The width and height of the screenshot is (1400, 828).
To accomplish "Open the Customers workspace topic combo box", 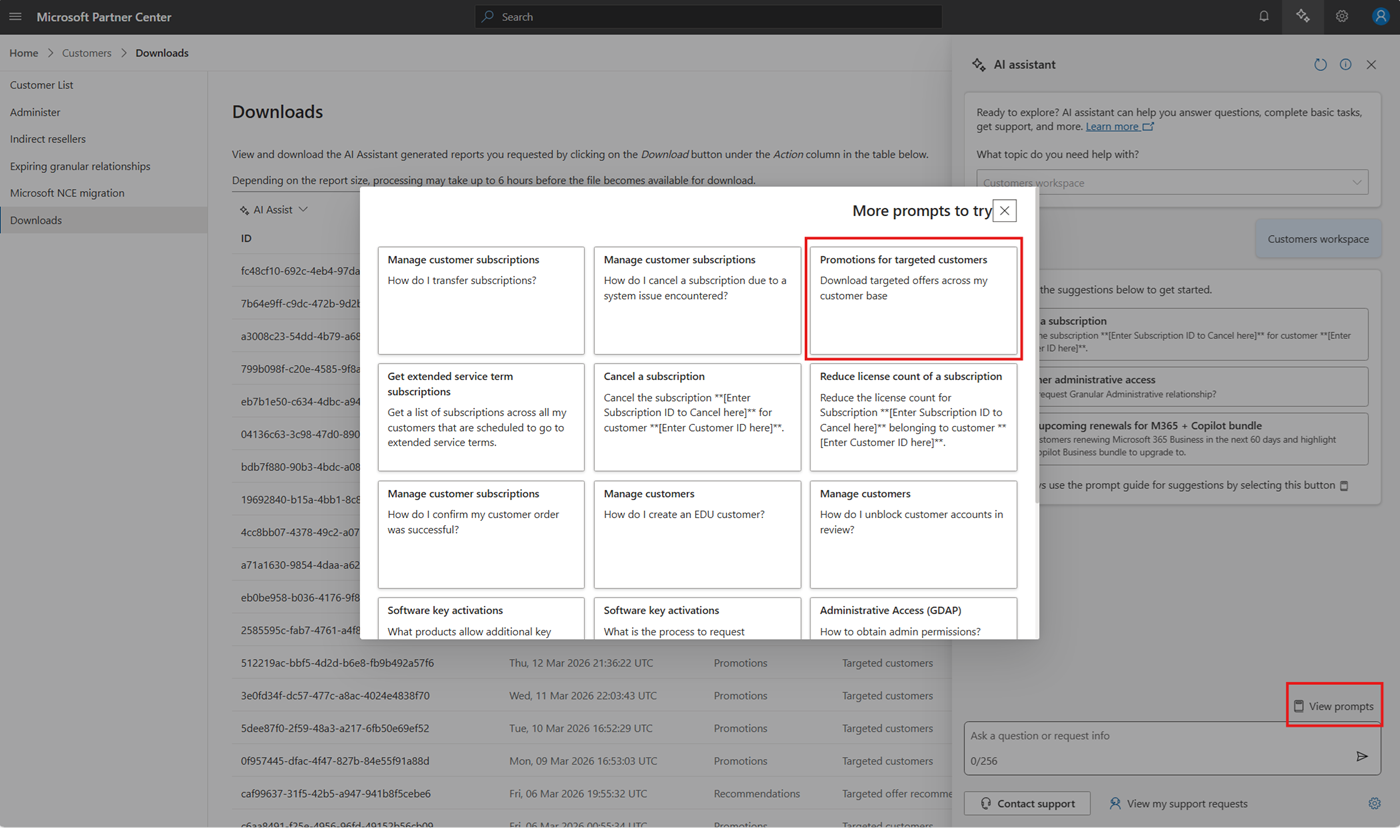I will (1172, 183).
